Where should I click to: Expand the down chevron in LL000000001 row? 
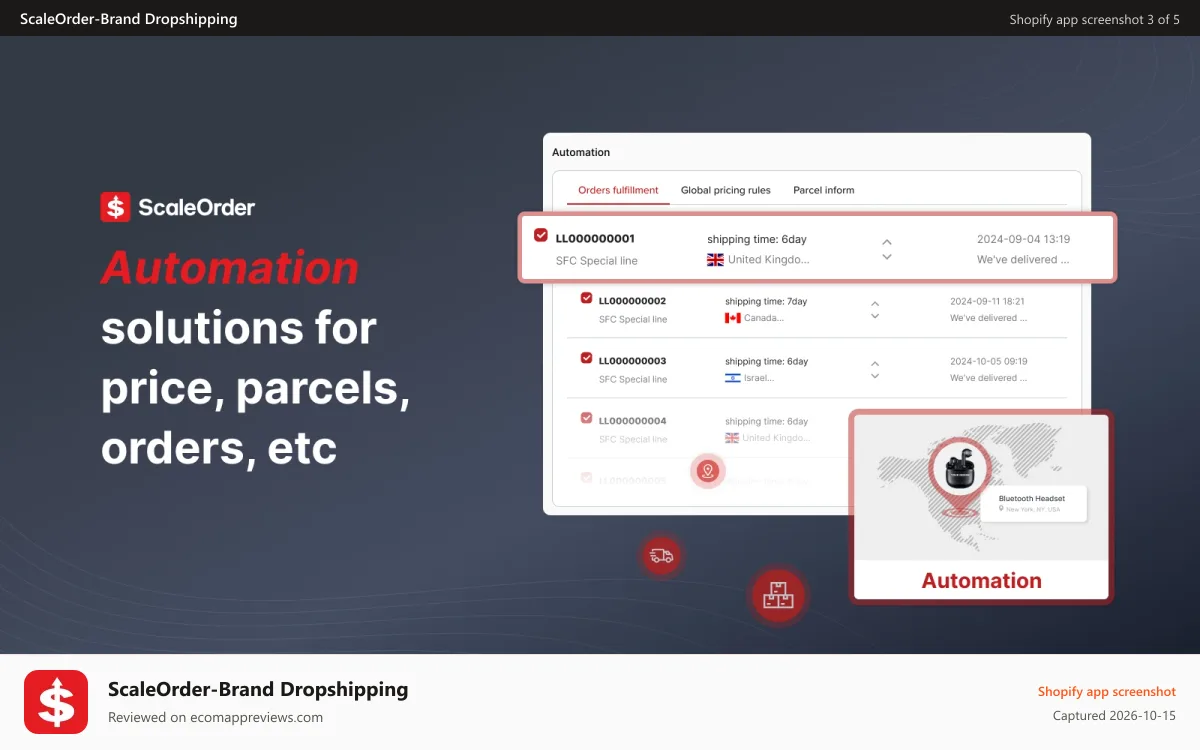[x=886, y=257]
